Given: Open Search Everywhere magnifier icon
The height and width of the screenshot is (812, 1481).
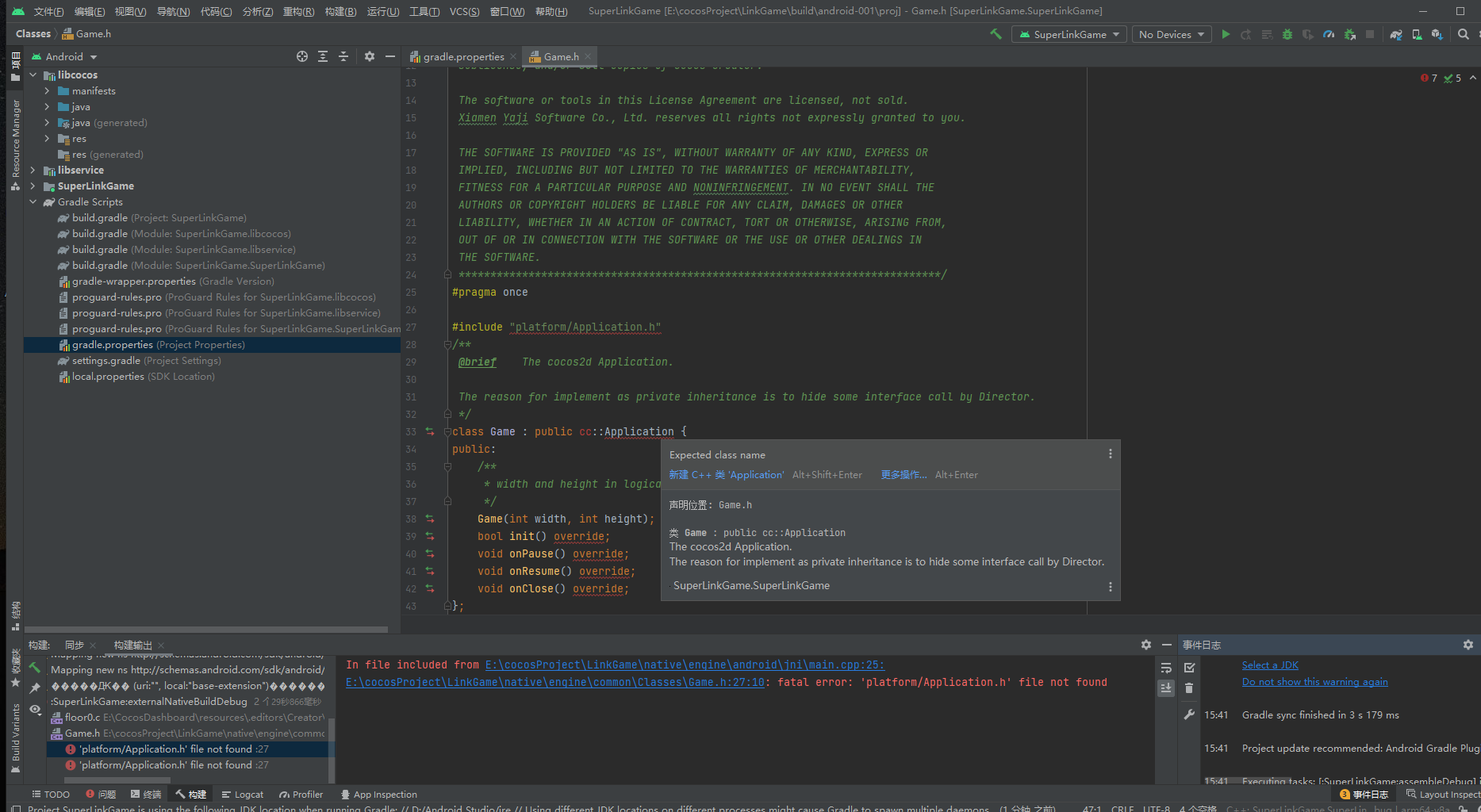Looking at the screenshot, I should 1464,34.
